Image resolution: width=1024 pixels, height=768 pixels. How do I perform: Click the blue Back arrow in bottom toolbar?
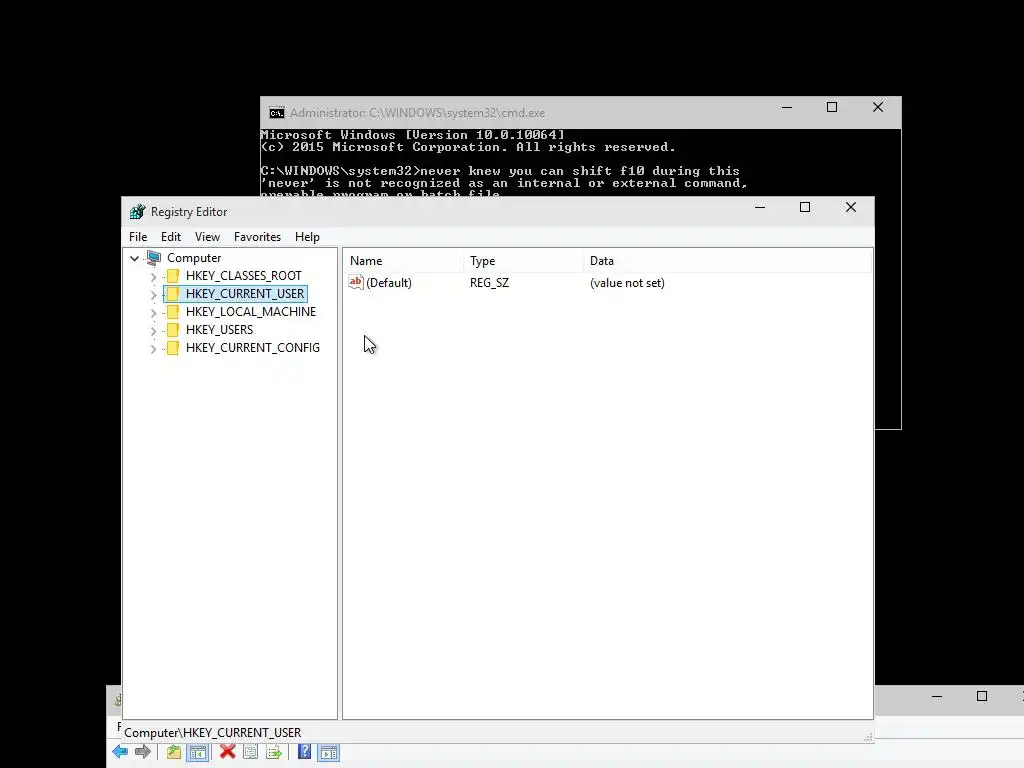tap(120, 752)
